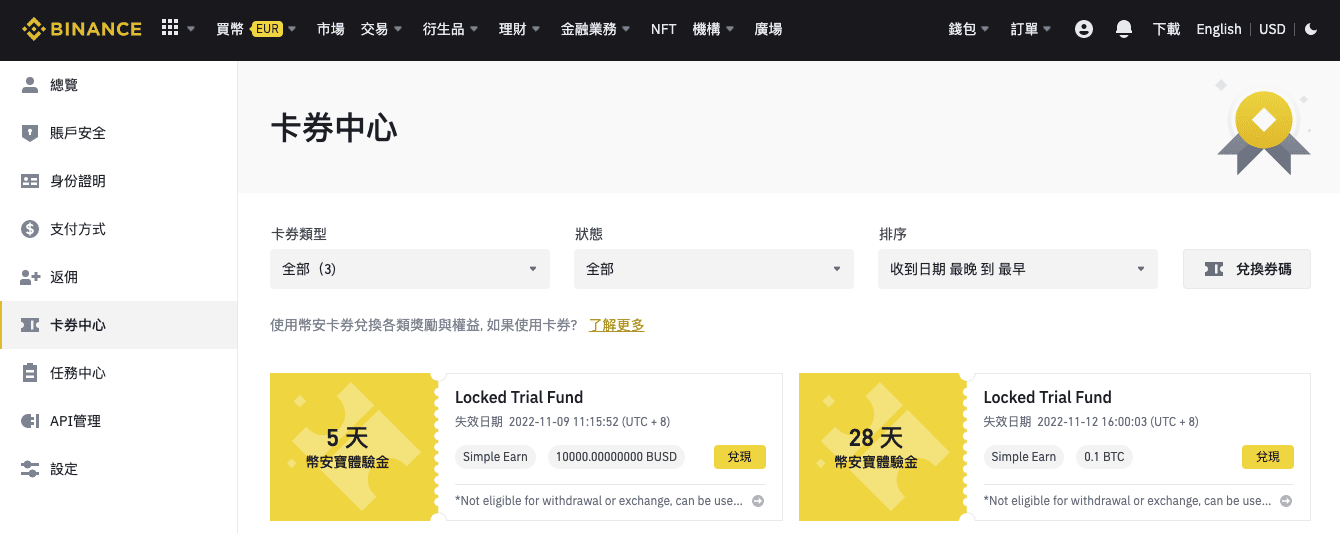The height and width of the screenshot is (533, 1340).
Task: Open the 廣場 page
Action: coord(768,29)
